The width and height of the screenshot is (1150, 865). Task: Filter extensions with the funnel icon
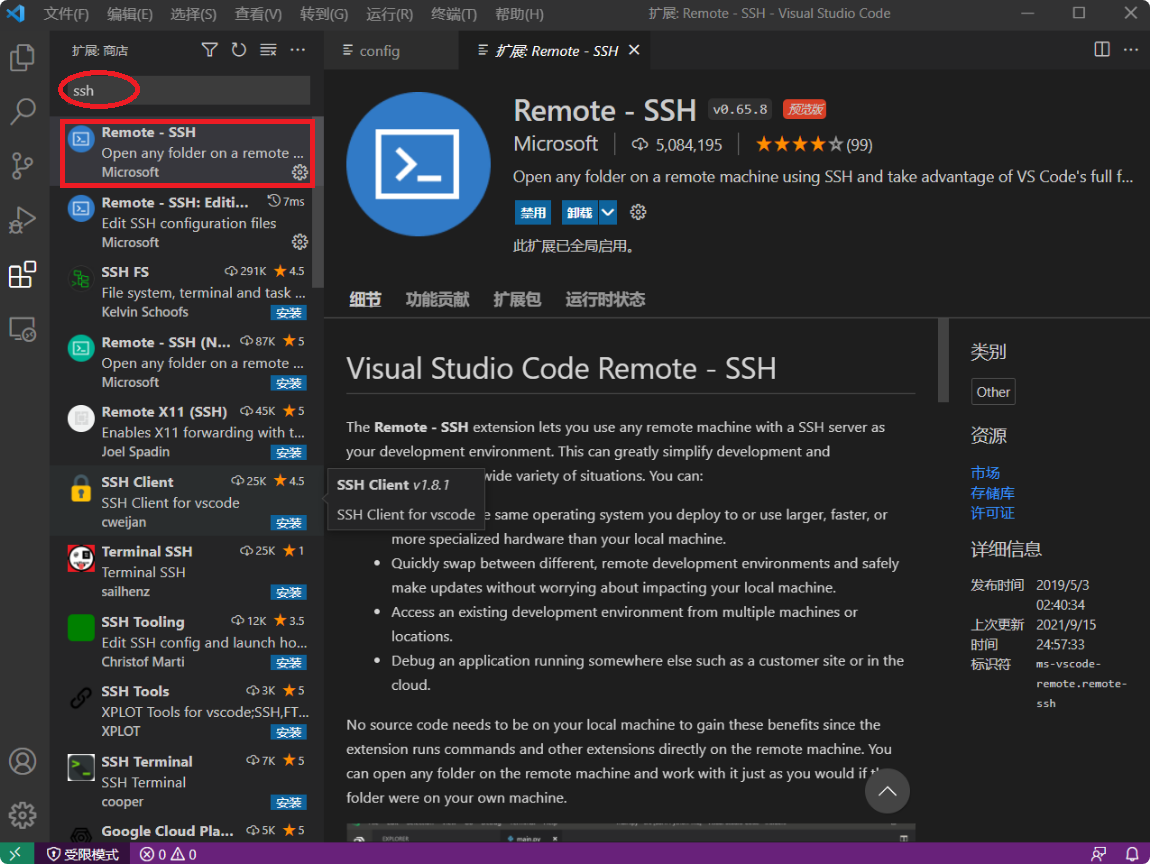210,50
